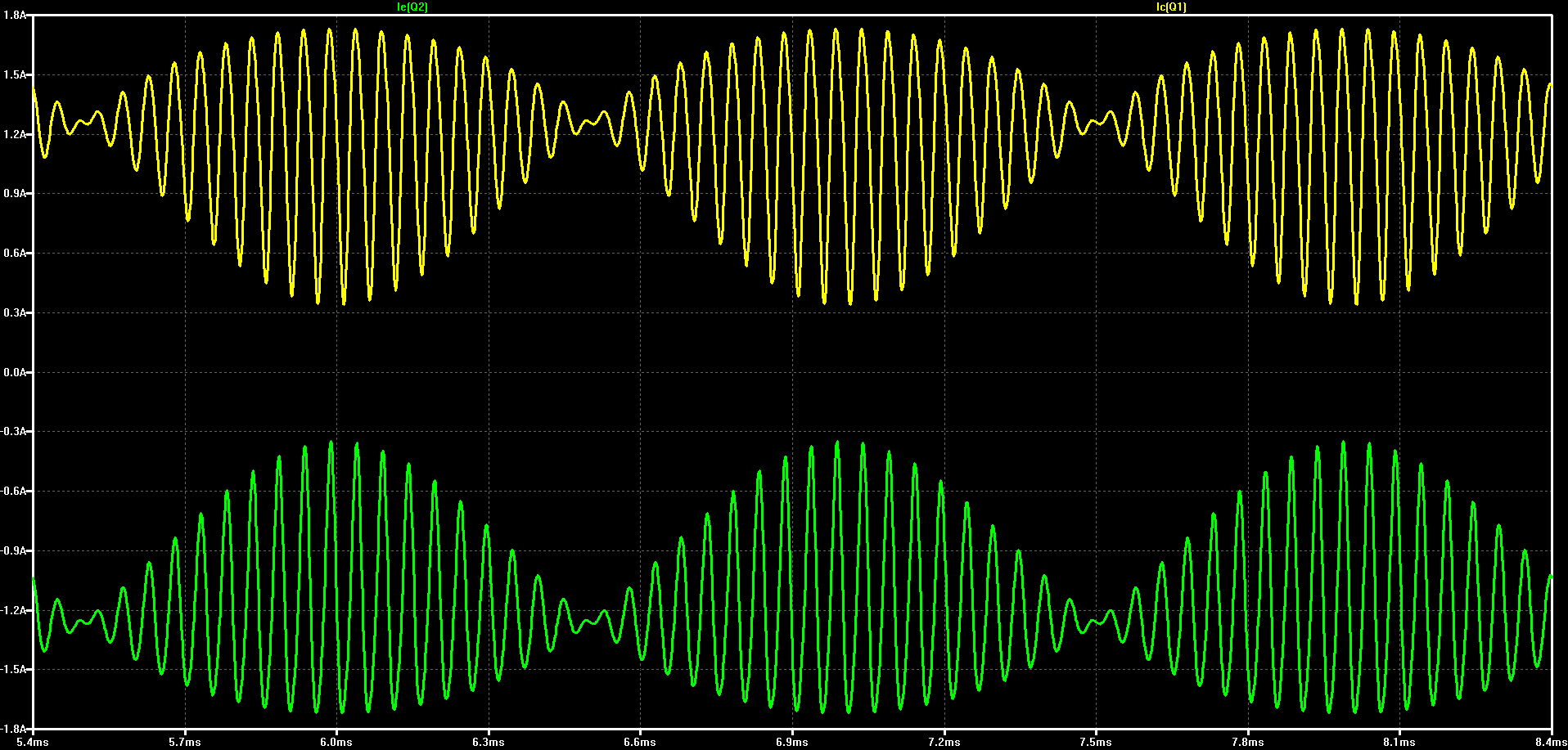Click the -0.3A axis label
1568x750 pixels.
[14, 432]
